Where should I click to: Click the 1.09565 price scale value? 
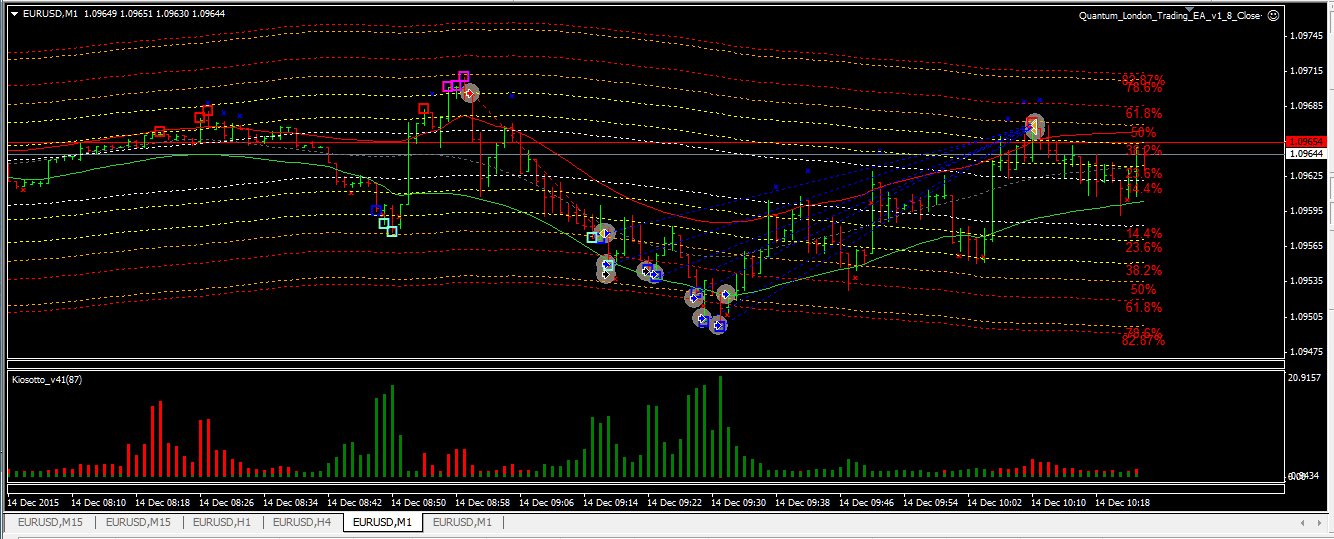tap(1308, 246)
